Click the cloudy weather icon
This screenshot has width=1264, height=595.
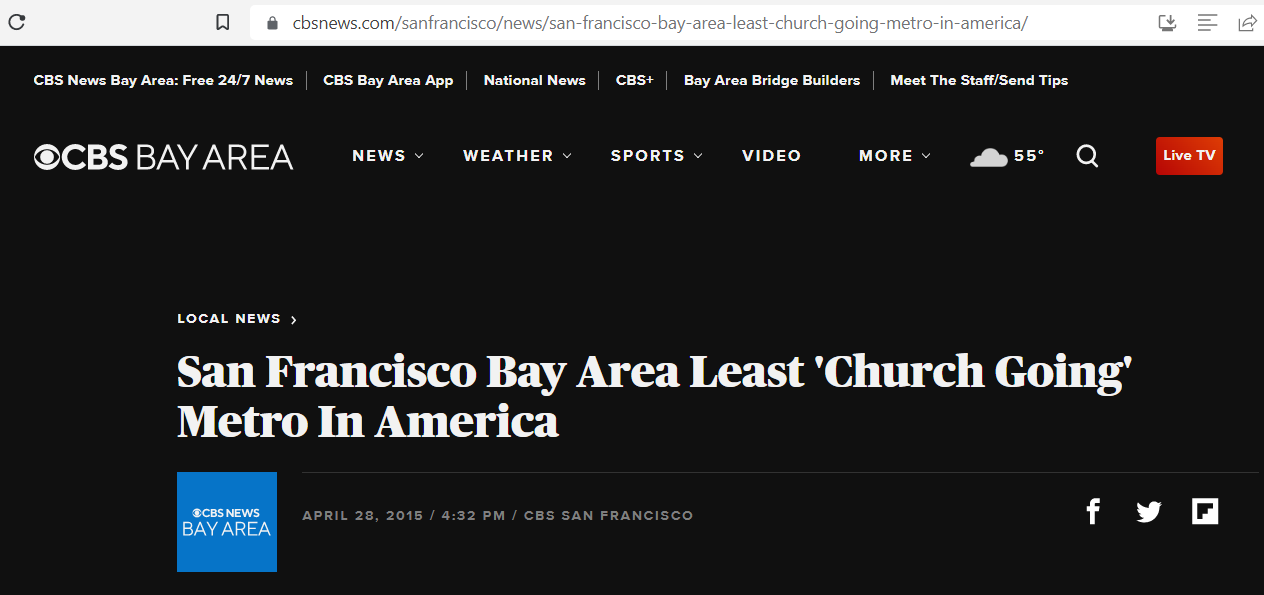(x=988, y=156)
